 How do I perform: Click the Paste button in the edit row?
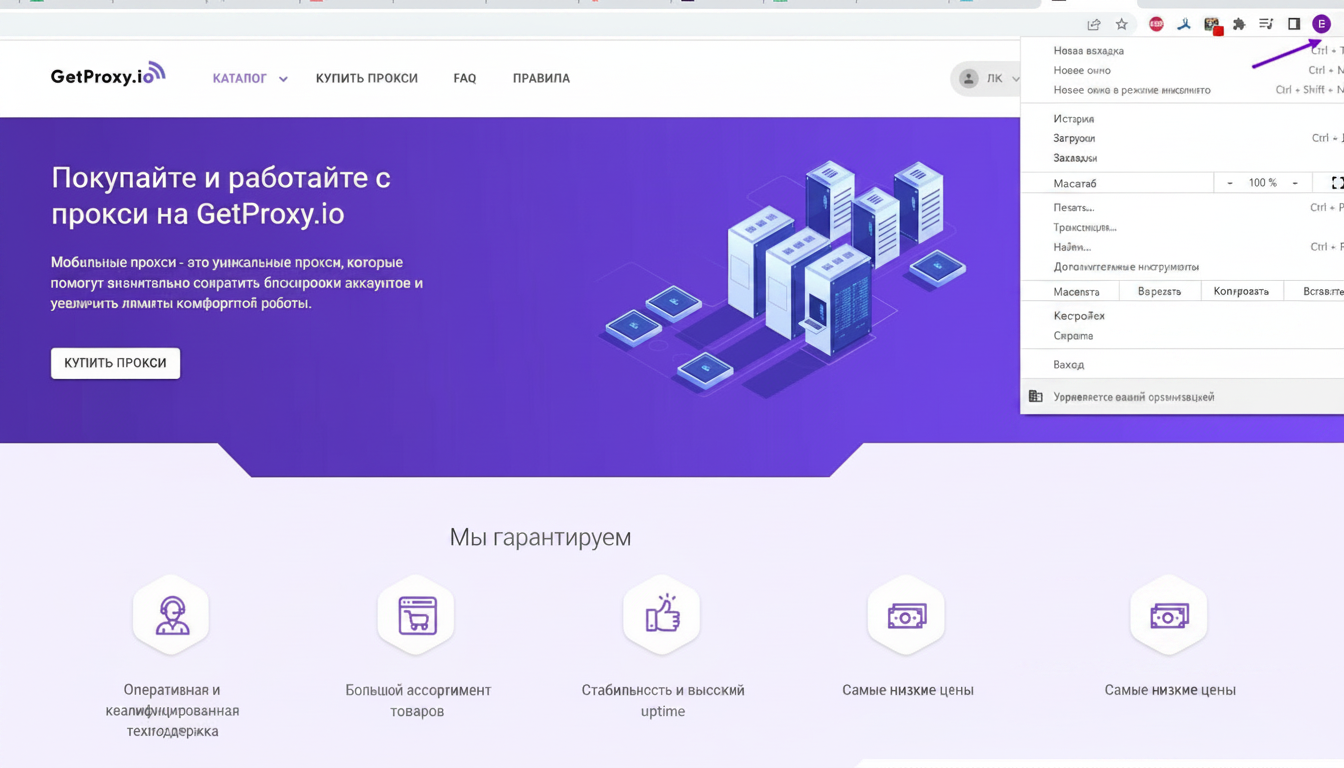(x=1314, y=292)
